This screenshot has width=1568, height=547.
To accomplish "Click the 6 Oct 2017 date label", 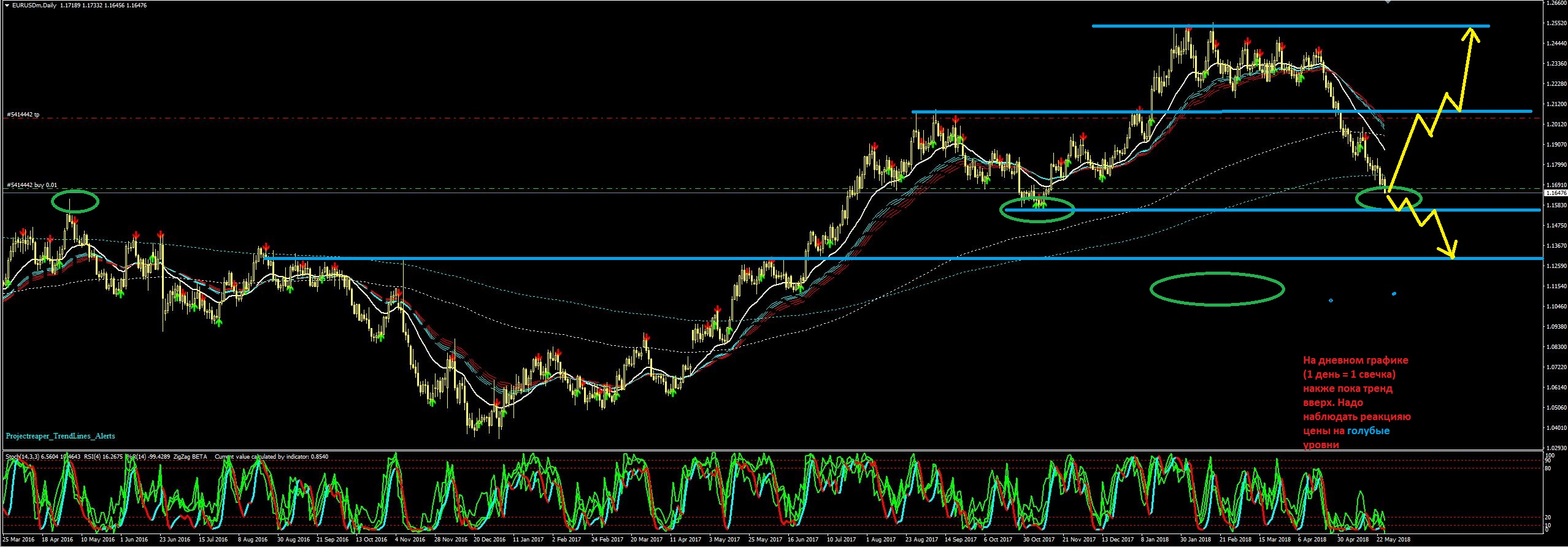I will (997, 540).
